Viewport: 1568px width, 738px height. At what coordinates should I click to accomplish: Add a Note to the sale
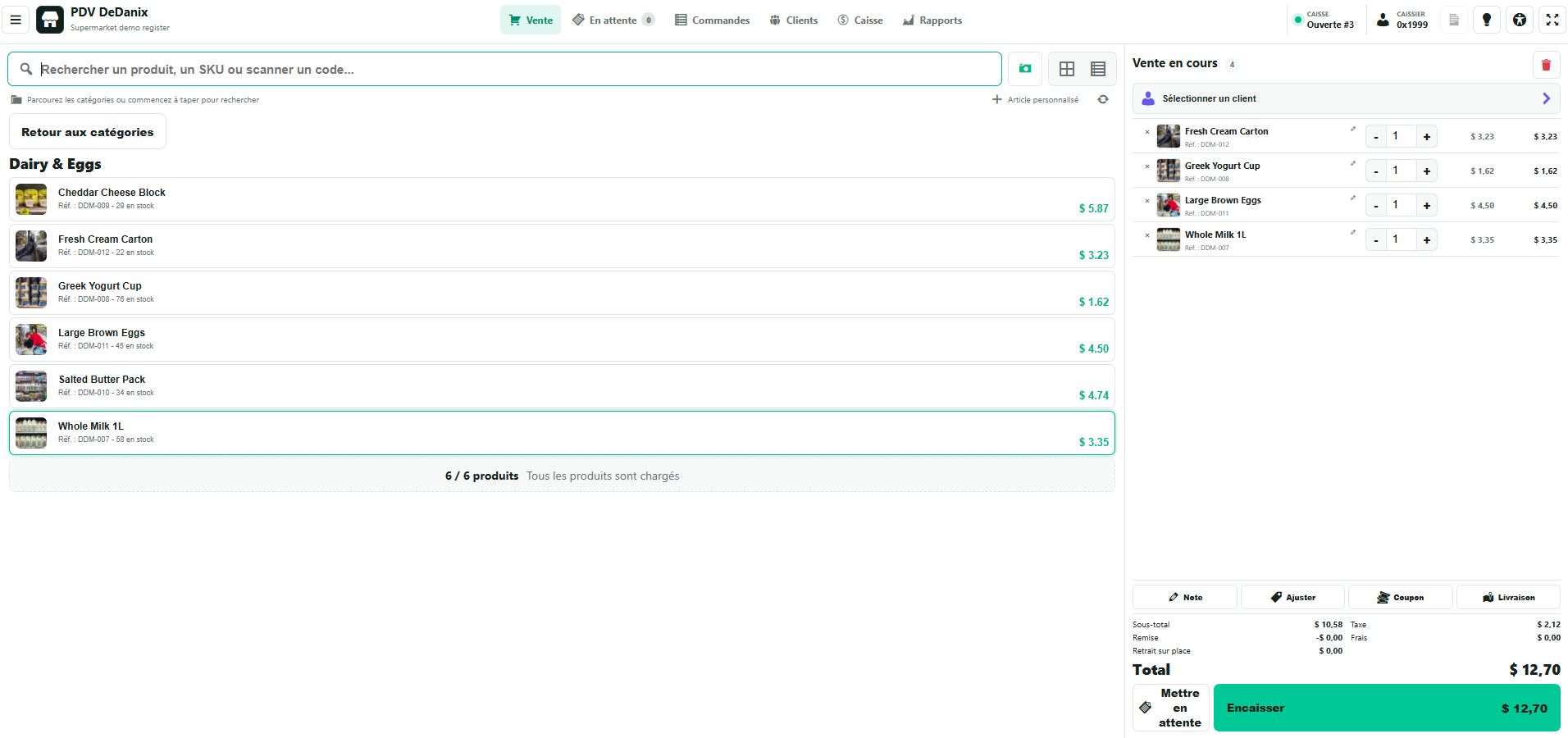pyautogui.click(x=1185, y=597)
